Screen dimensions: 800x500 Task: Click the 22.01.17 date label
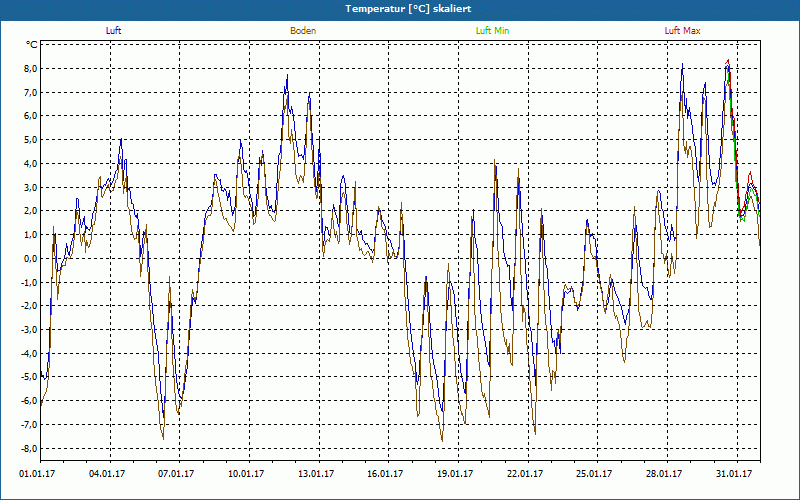tap(525, 474)
